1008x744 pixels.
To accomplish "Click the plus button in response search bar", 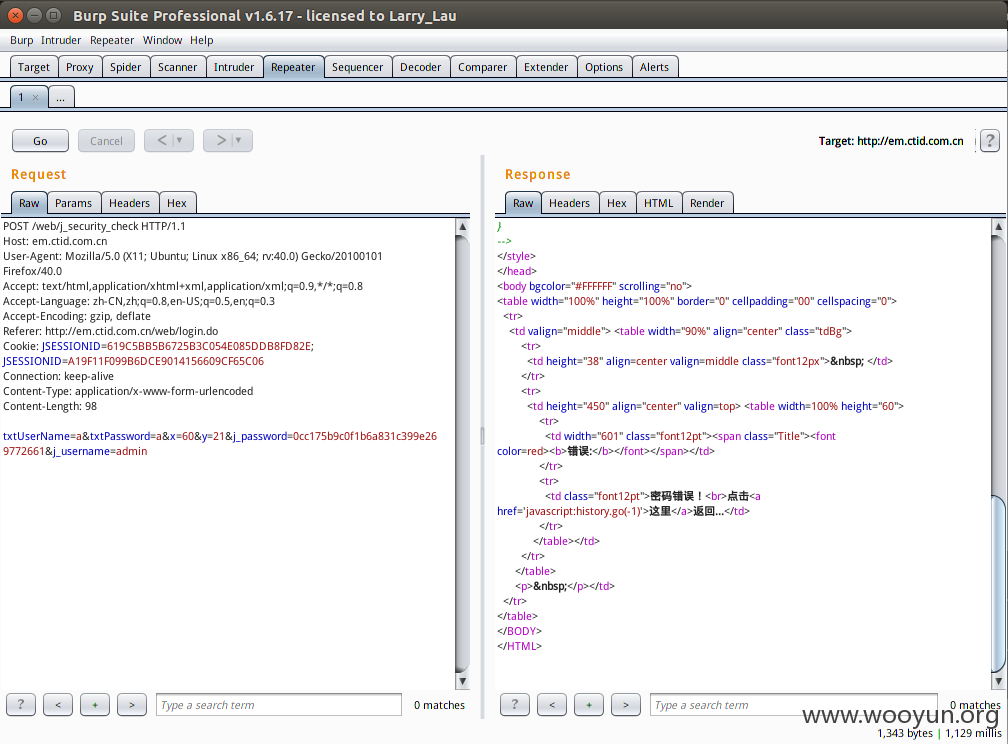I will click(x=589, y=705).
